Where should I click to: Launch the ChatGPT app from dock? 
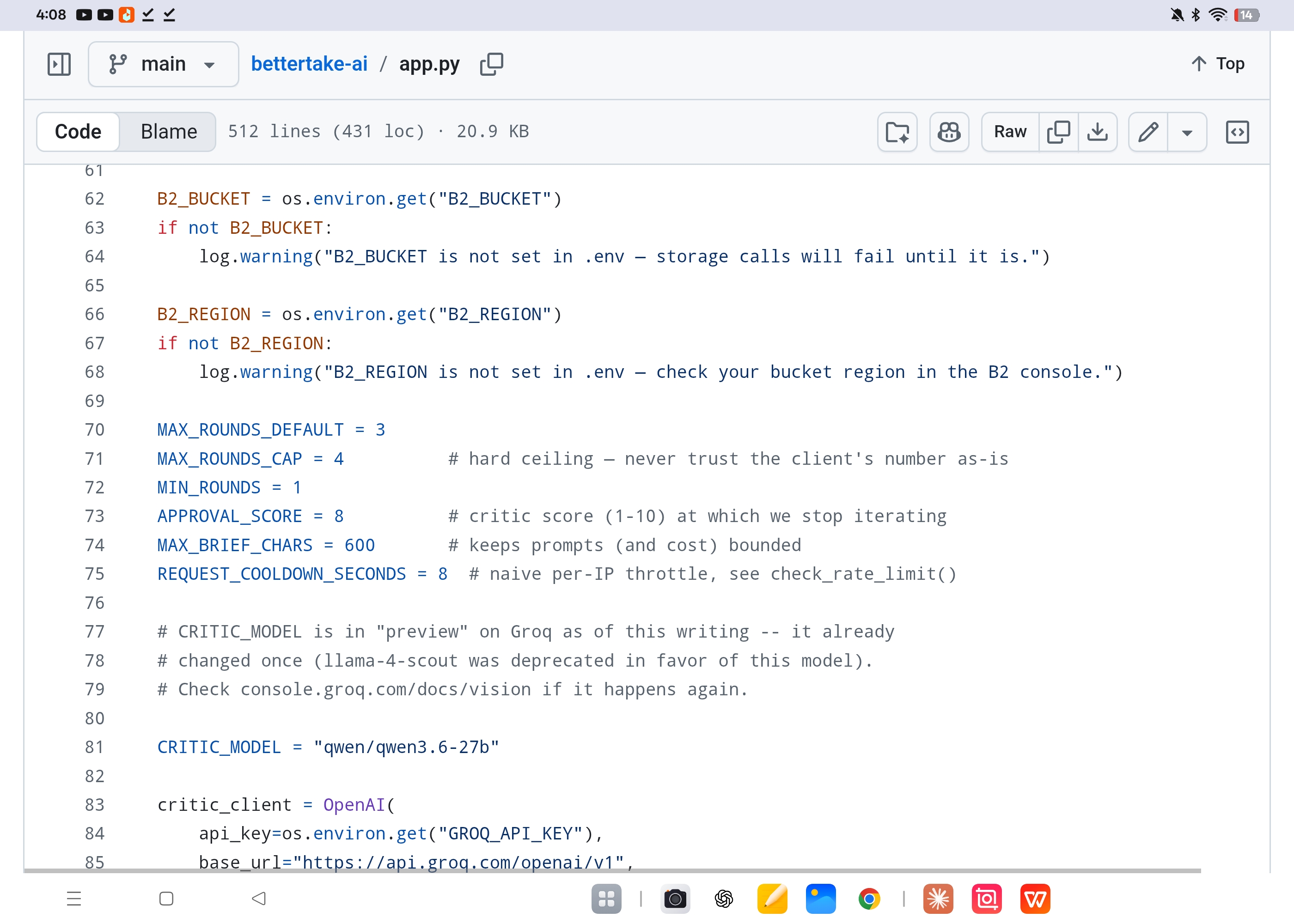coord(724,899)
